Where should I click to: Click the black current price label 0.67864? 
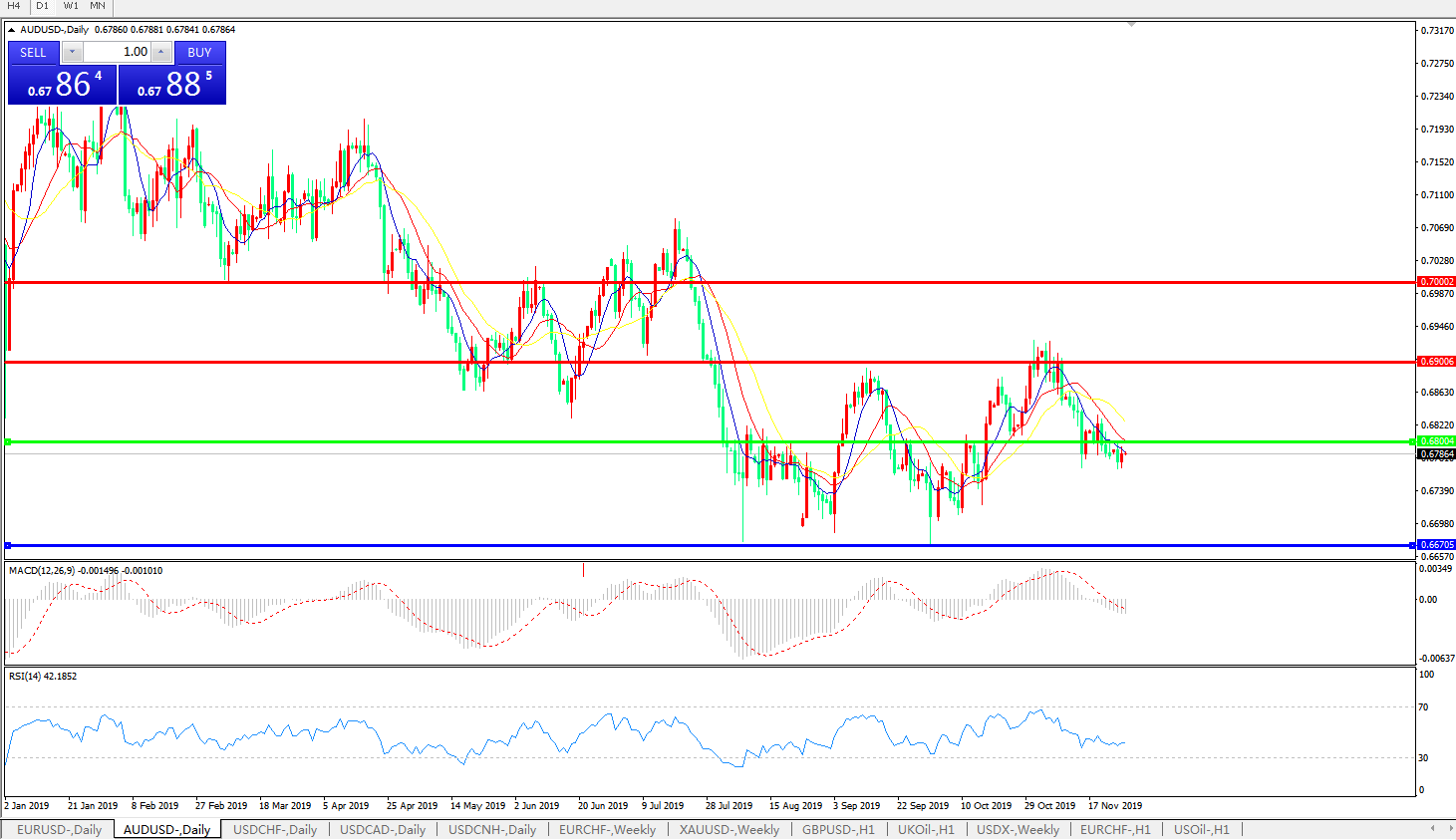tap(1436, 454)
